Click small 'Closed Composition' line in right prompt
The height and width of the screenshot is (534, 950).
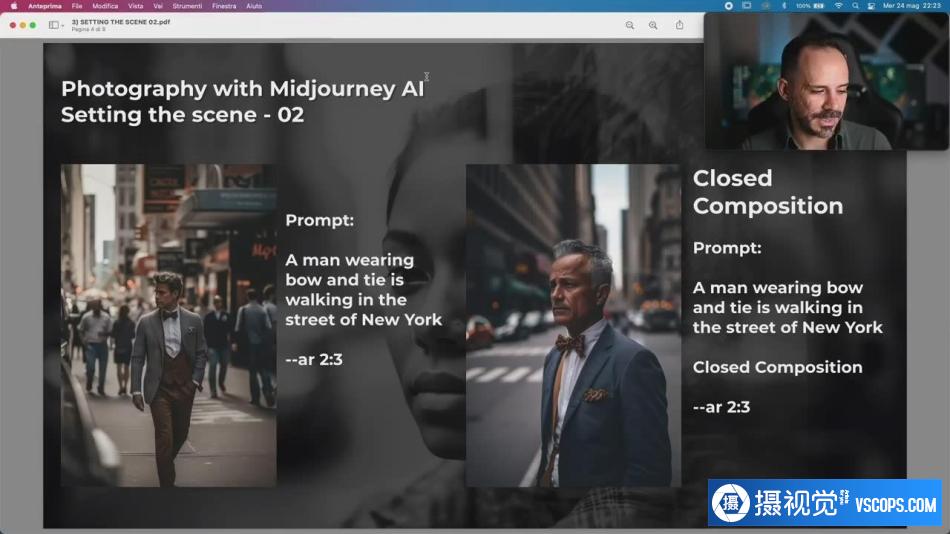pos(777,367)
